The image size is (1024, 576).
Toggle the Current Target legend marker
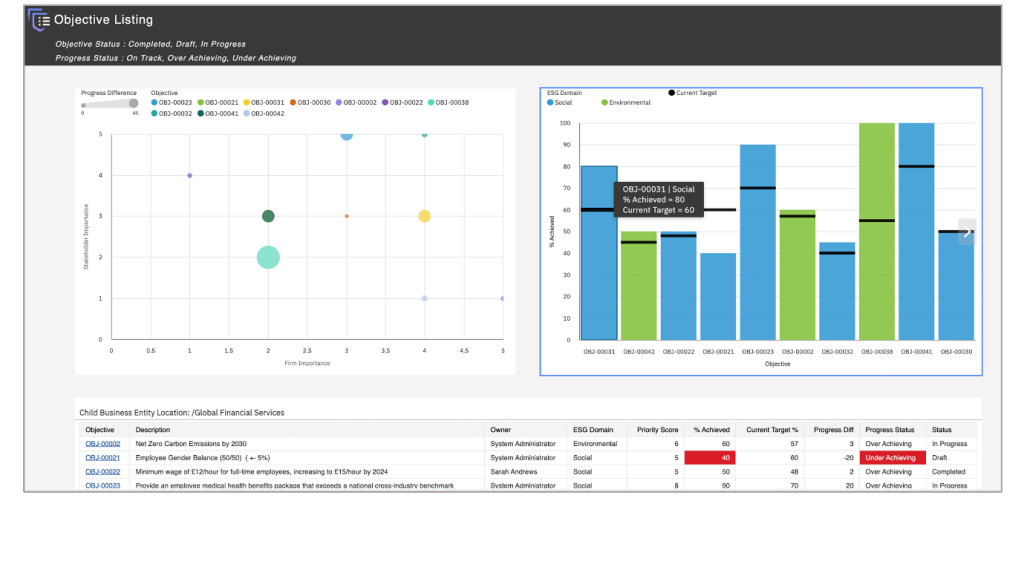(694, 93)
